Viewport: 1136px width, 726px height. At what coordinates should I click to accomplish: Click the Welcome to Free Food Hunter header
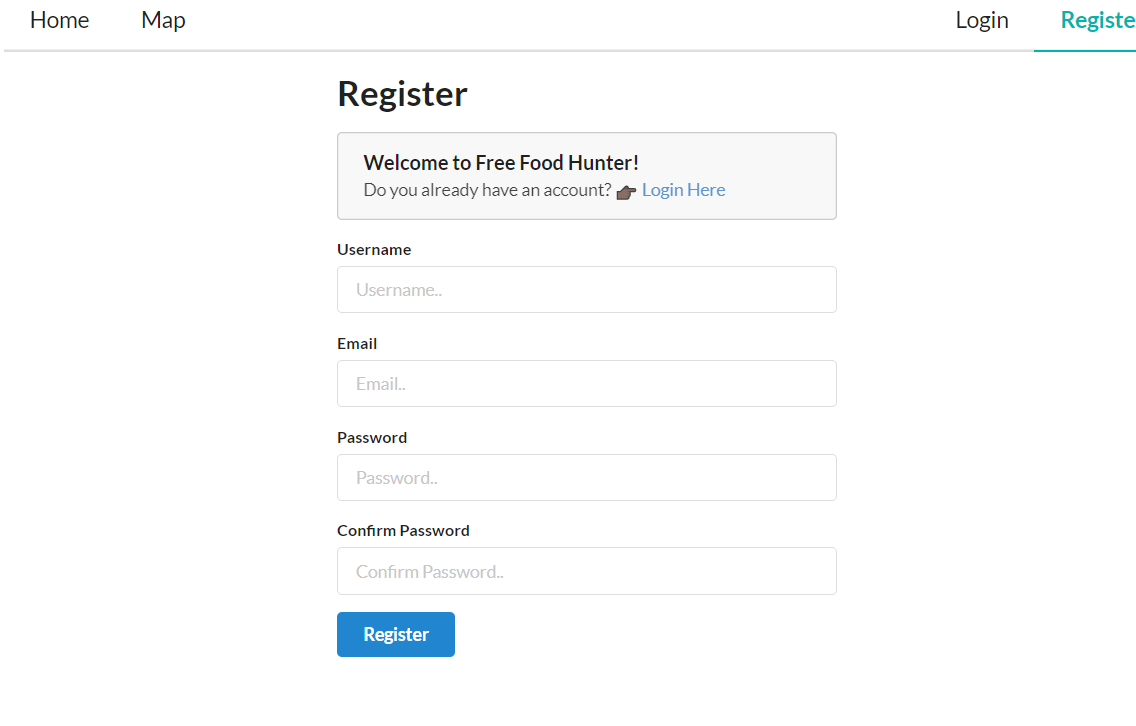point(501,162)
